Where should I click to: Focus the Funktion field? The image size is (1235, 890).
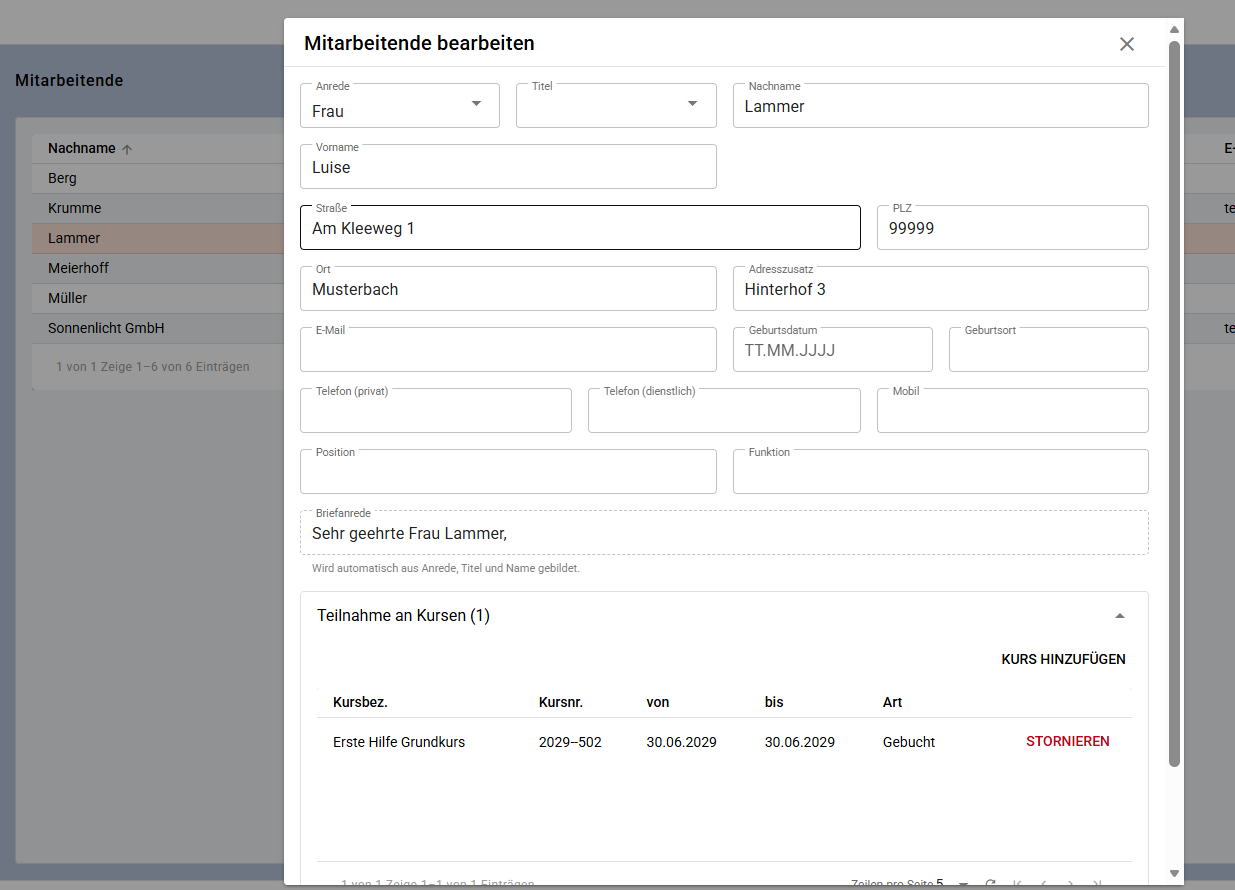[941, 472]
